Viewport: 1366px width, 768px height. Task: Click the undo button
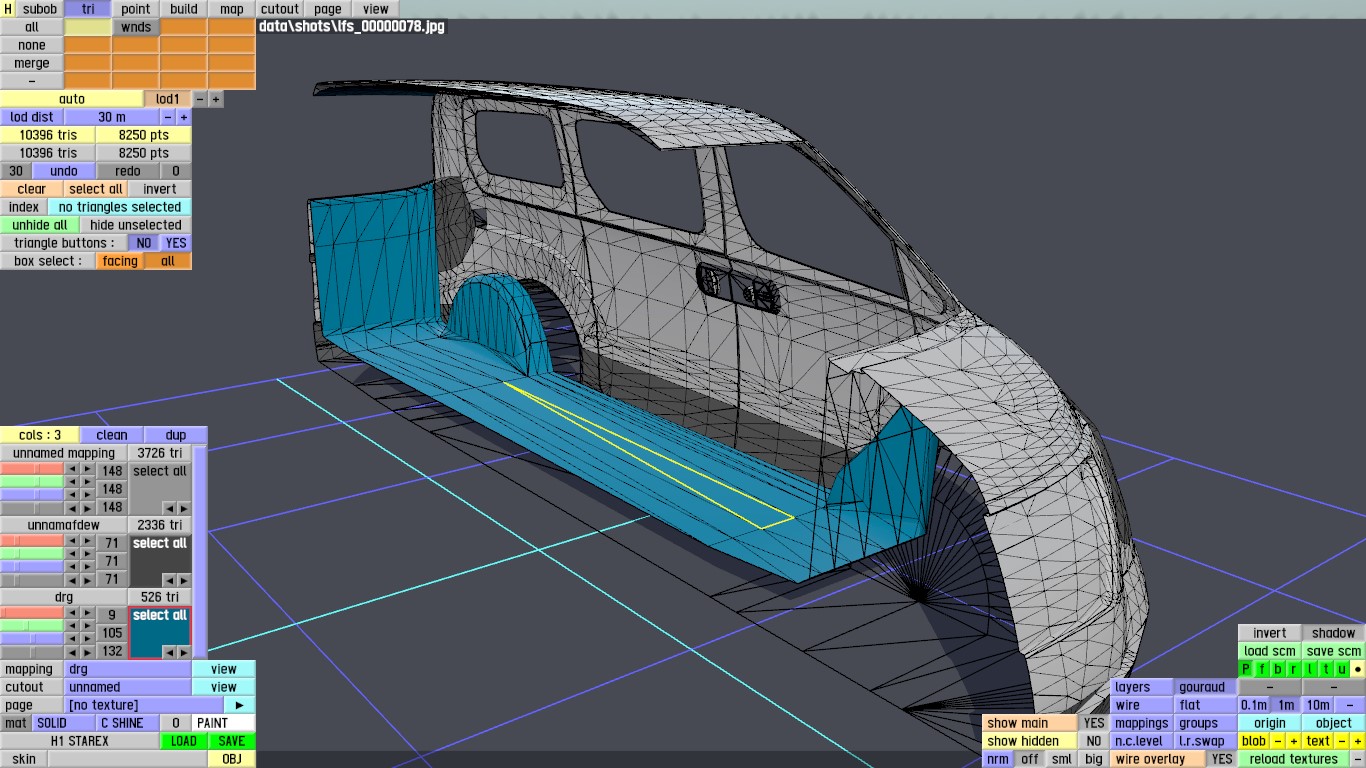(x=63, y=171)
